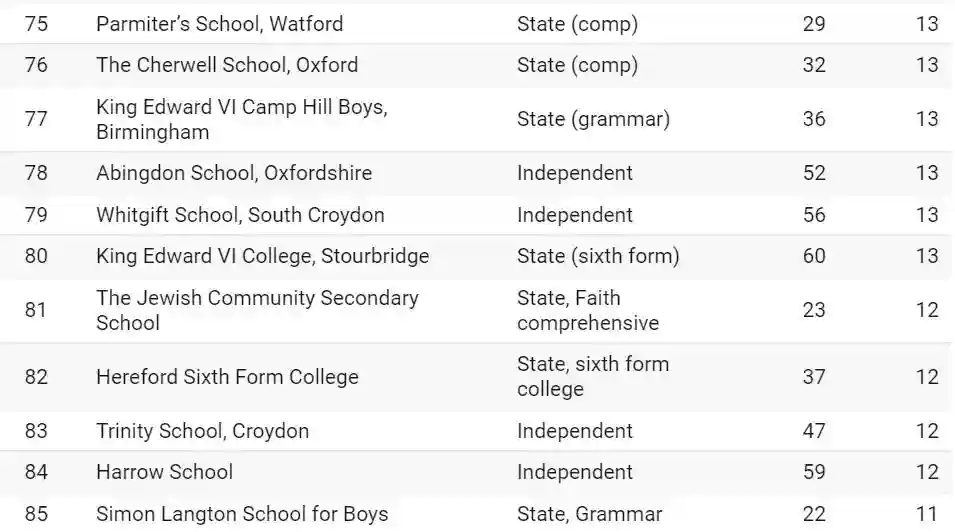Click Simon Langton School for Boys

click(242, 514)
